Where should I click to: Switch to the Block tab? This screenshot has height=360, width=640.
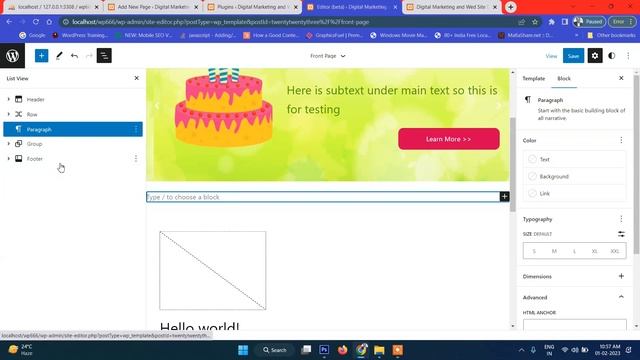coord(564,78)
